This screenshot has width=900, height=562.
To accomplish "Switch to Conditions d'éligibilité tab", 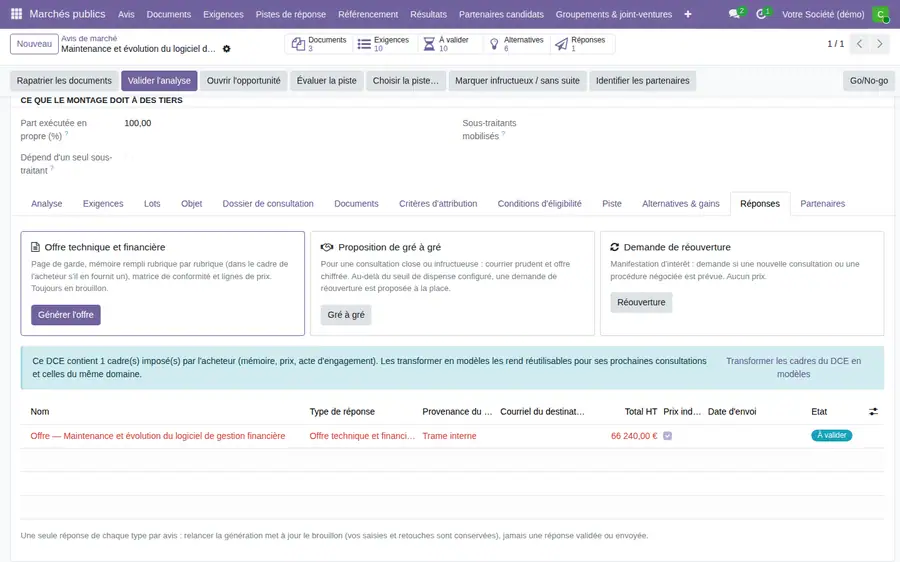I will click(x=540, y=204).
